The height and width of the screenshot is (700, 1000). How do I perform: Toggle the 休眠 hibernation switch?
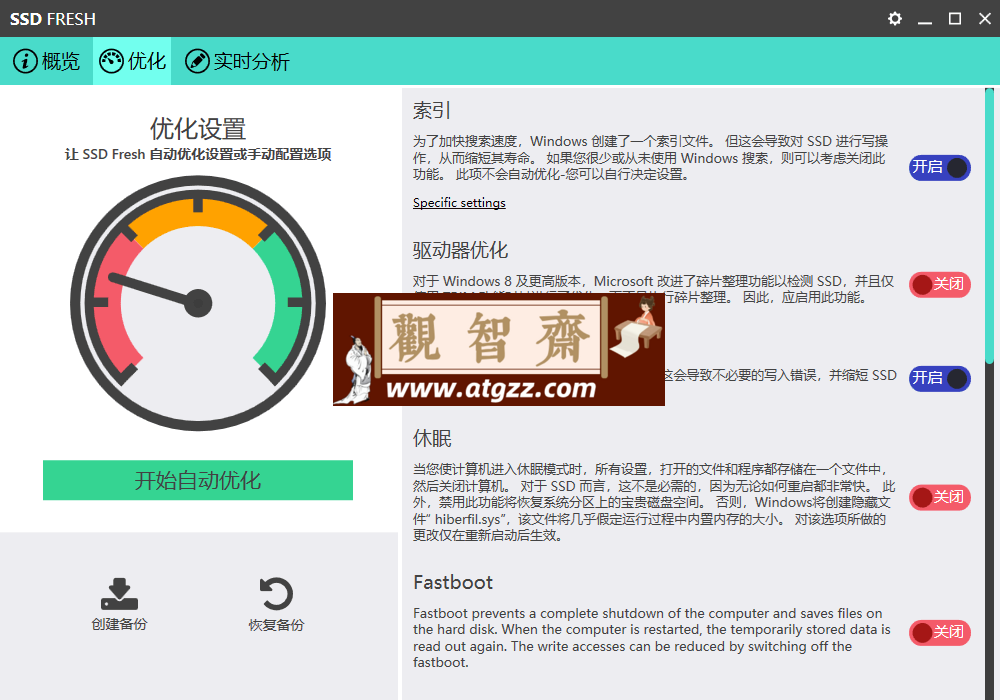939,497
